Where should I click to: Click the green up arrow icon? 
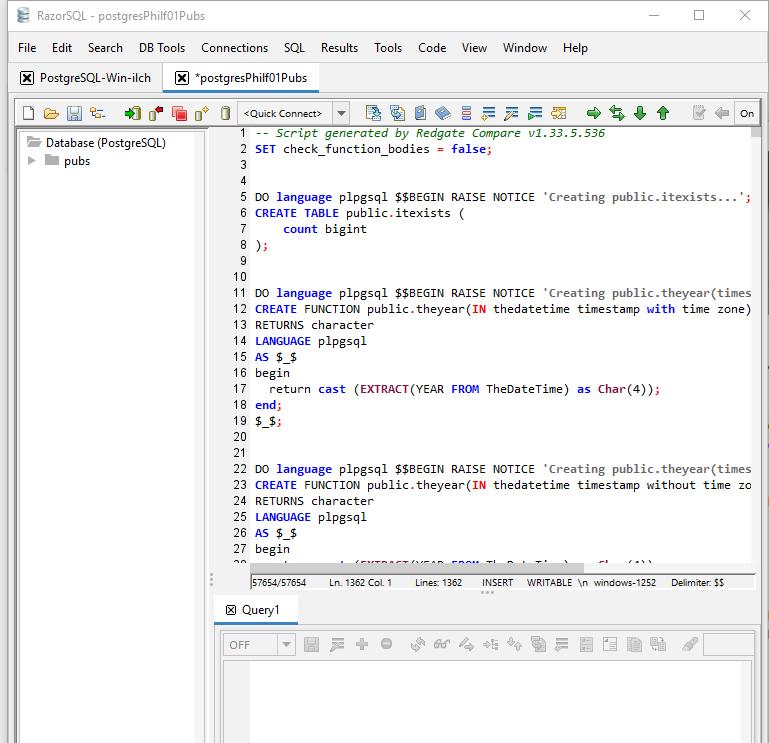click(x=663, y=113)
